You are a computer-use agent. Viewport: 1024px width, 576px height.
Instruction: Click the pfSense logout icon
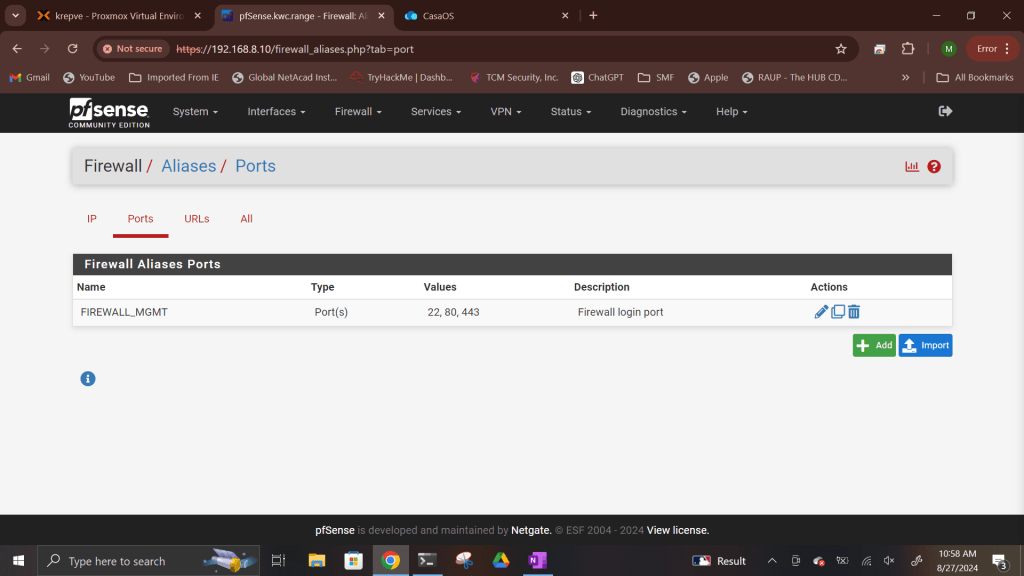tap(945, 111)
